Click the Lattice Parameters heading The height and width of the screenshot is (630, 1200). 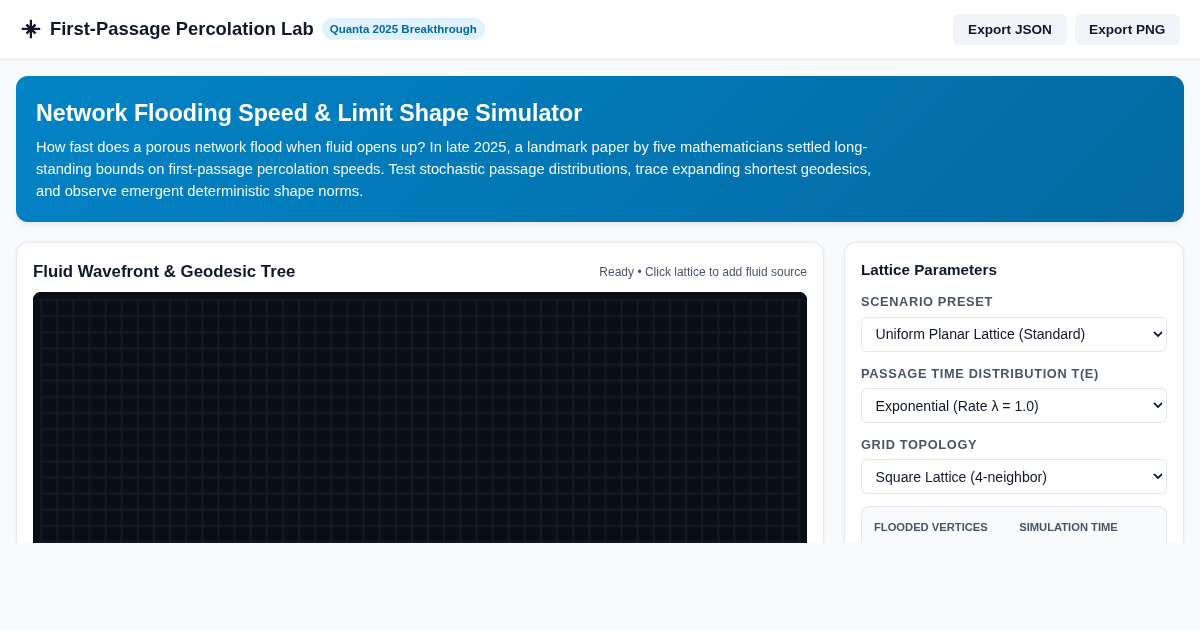pyautogui.click(x=929, y=270)
